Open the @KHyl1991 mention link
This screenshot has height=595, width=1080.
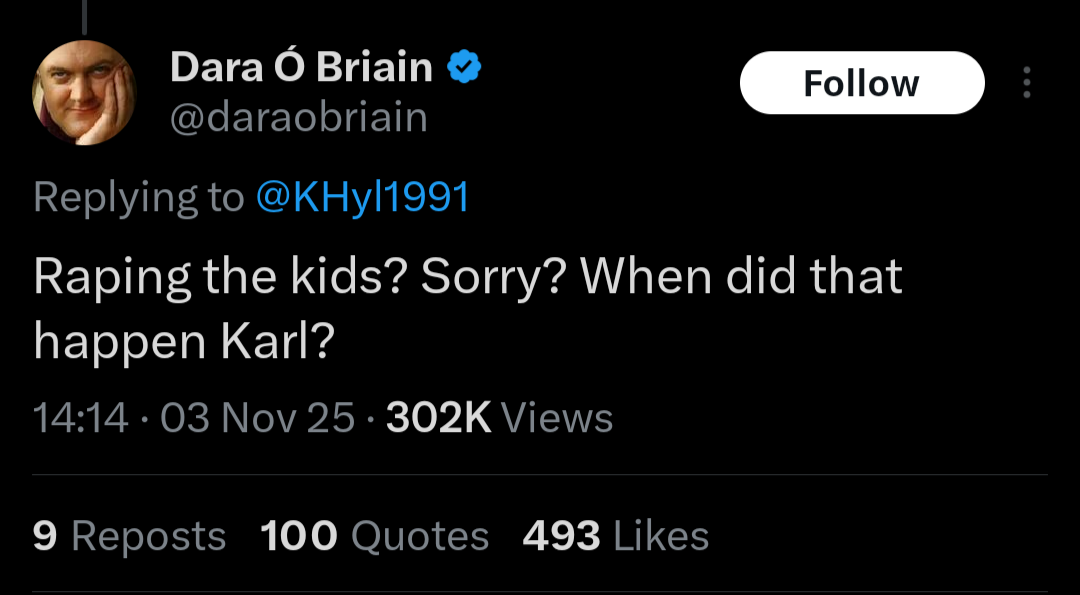coord(362,197)
